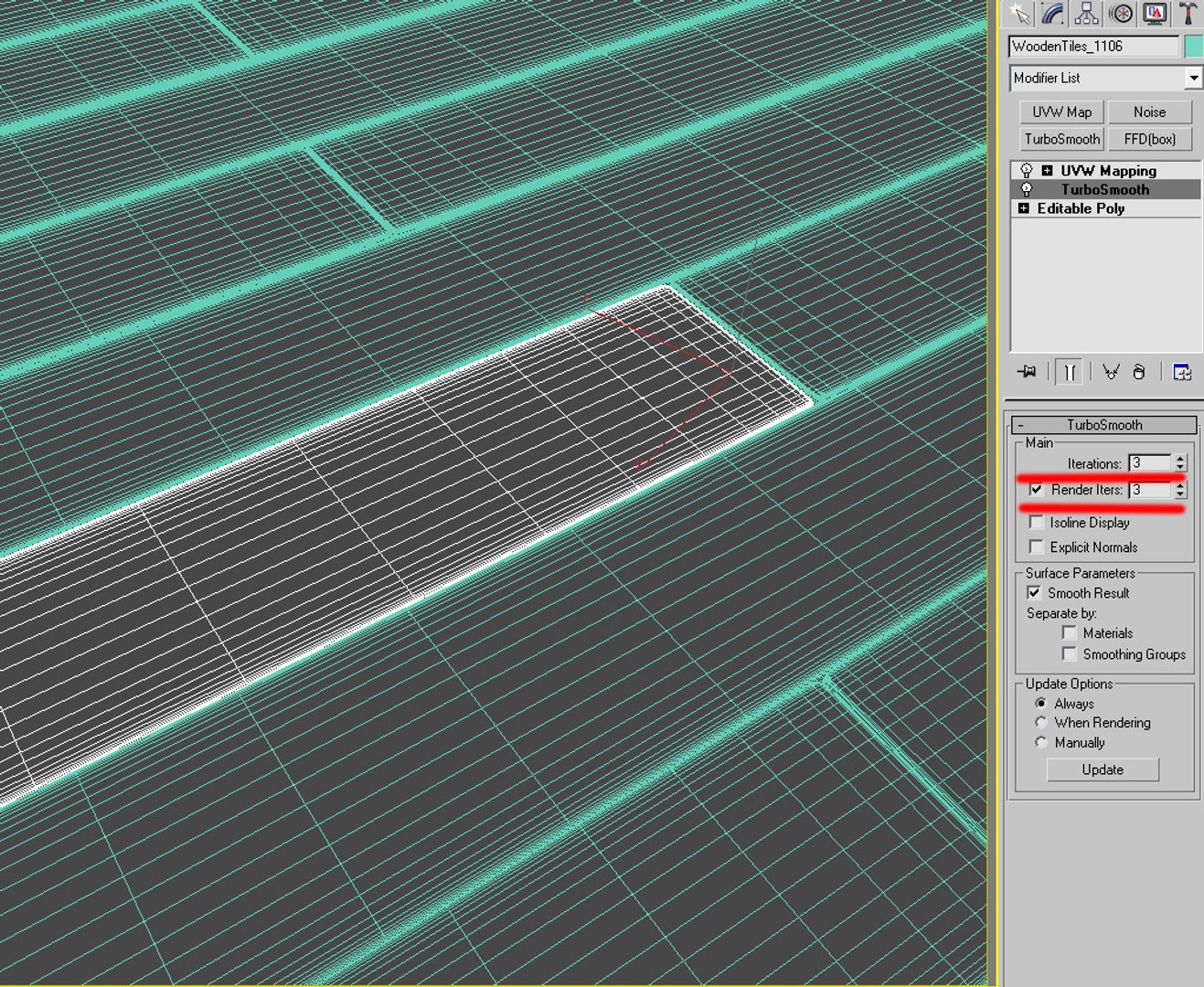The height and width of the screenshot is (987, 1204).
Task: Open the Hierarchy panel tab
Action: click(x=1087, y=13)
